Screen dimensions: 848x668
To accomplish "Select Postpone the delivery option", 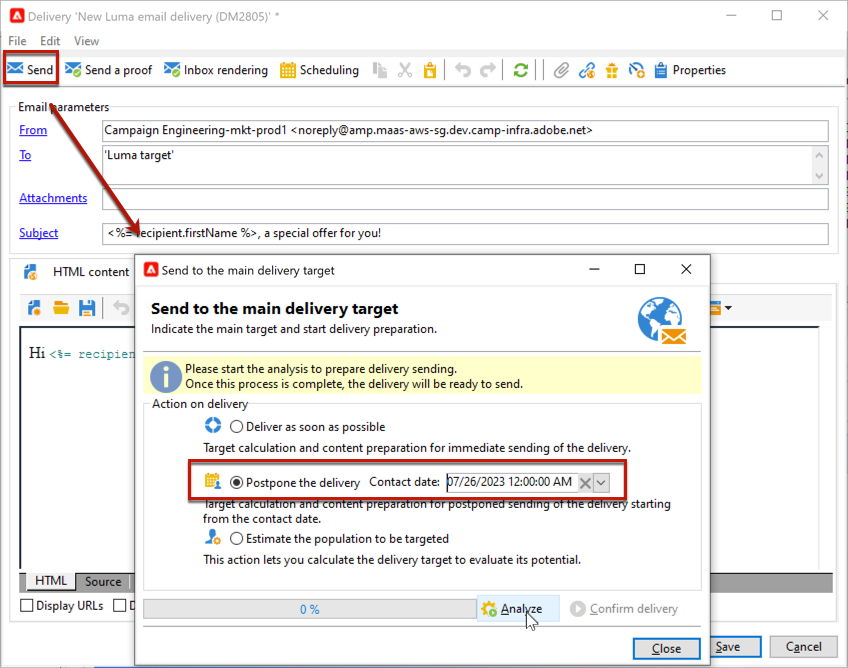I will (236, 482).
